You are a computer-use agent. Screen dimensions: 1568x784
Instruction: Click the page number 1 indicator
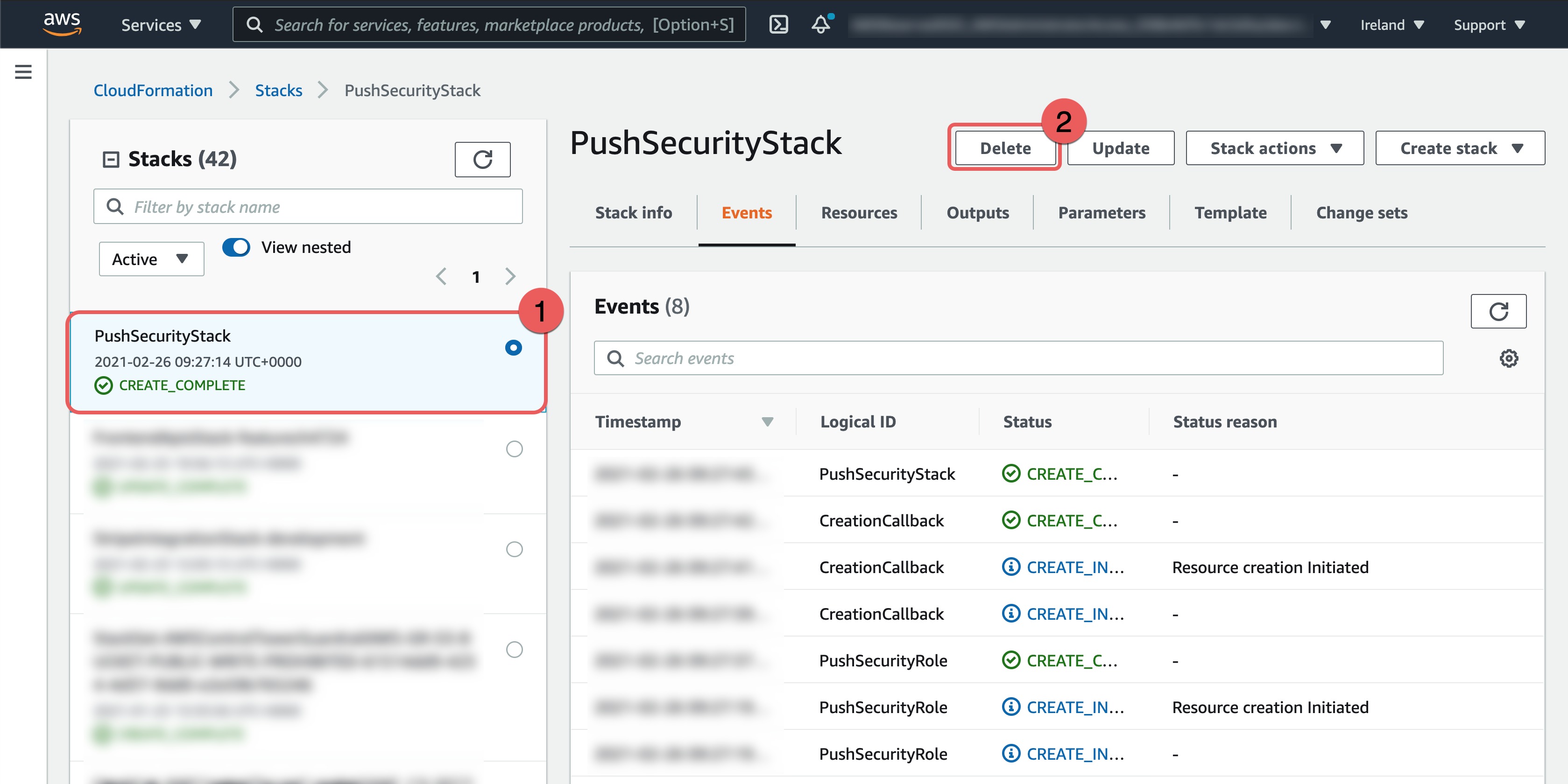tap(476, 277)
